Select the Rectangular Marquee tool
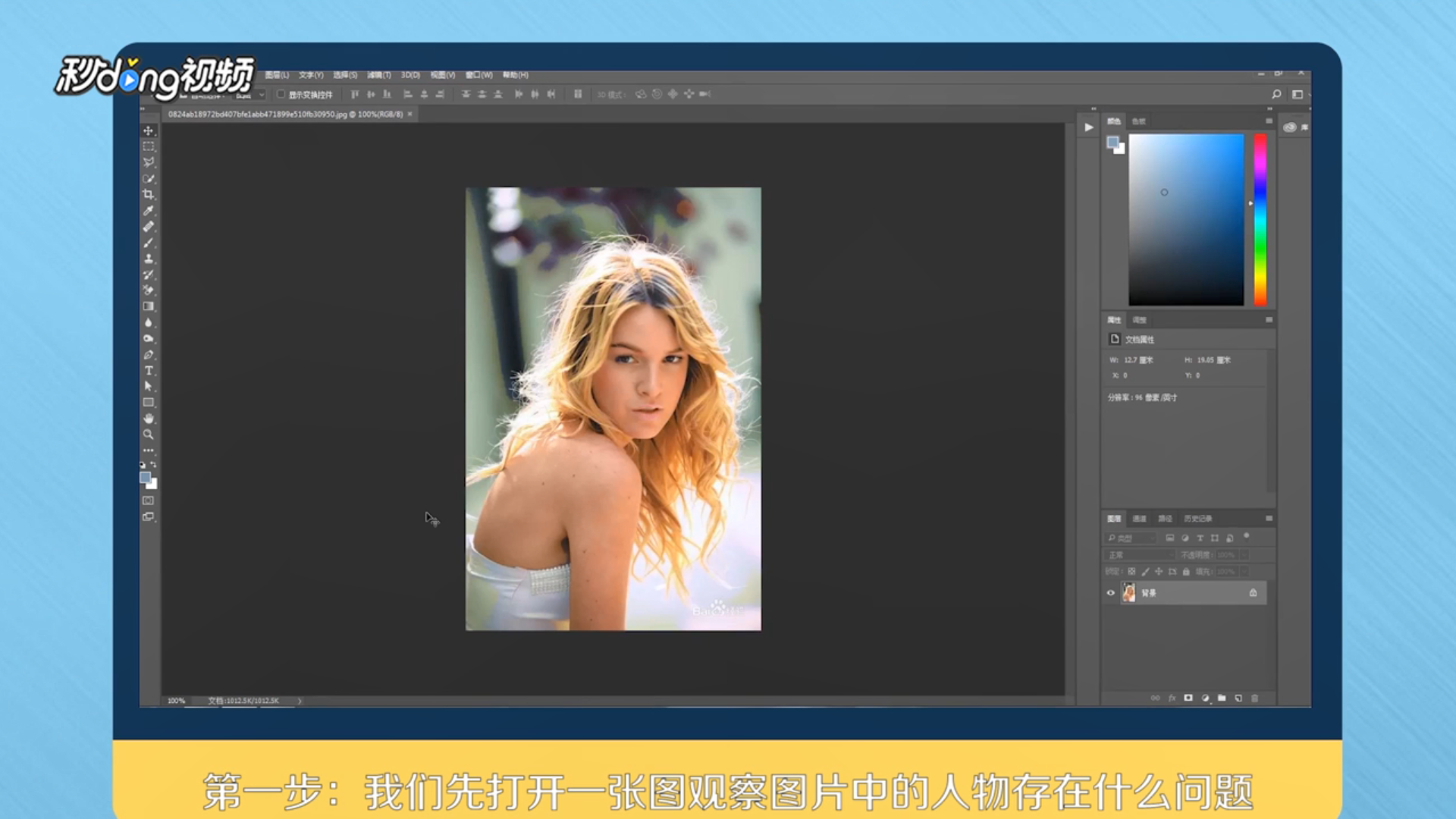The width and height of the screenshot is (1456, 819). pyautogui.click(x=149, y=146)
